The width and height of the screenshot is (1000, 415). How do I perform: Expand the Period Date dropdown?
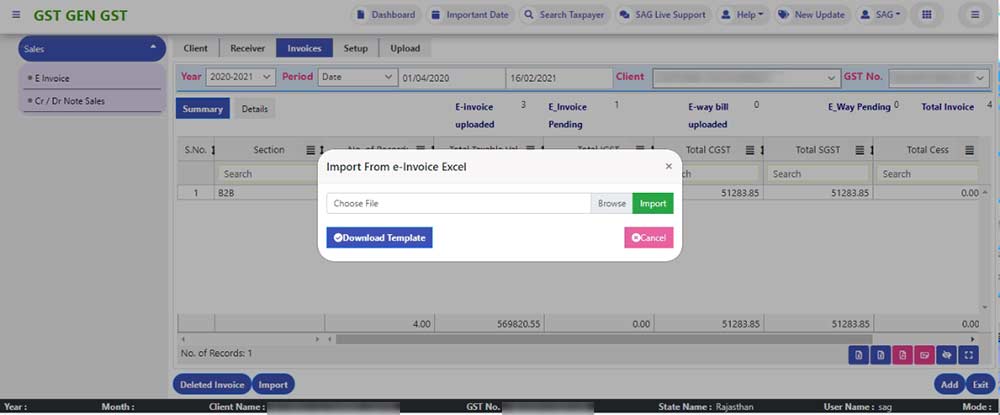[357, 77]
